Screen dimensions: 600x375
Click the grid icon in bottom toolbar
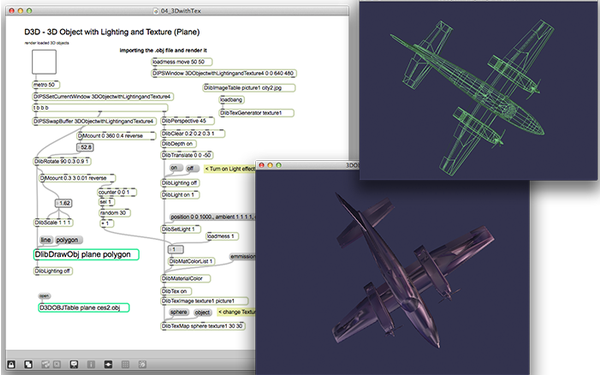(125, 364)
